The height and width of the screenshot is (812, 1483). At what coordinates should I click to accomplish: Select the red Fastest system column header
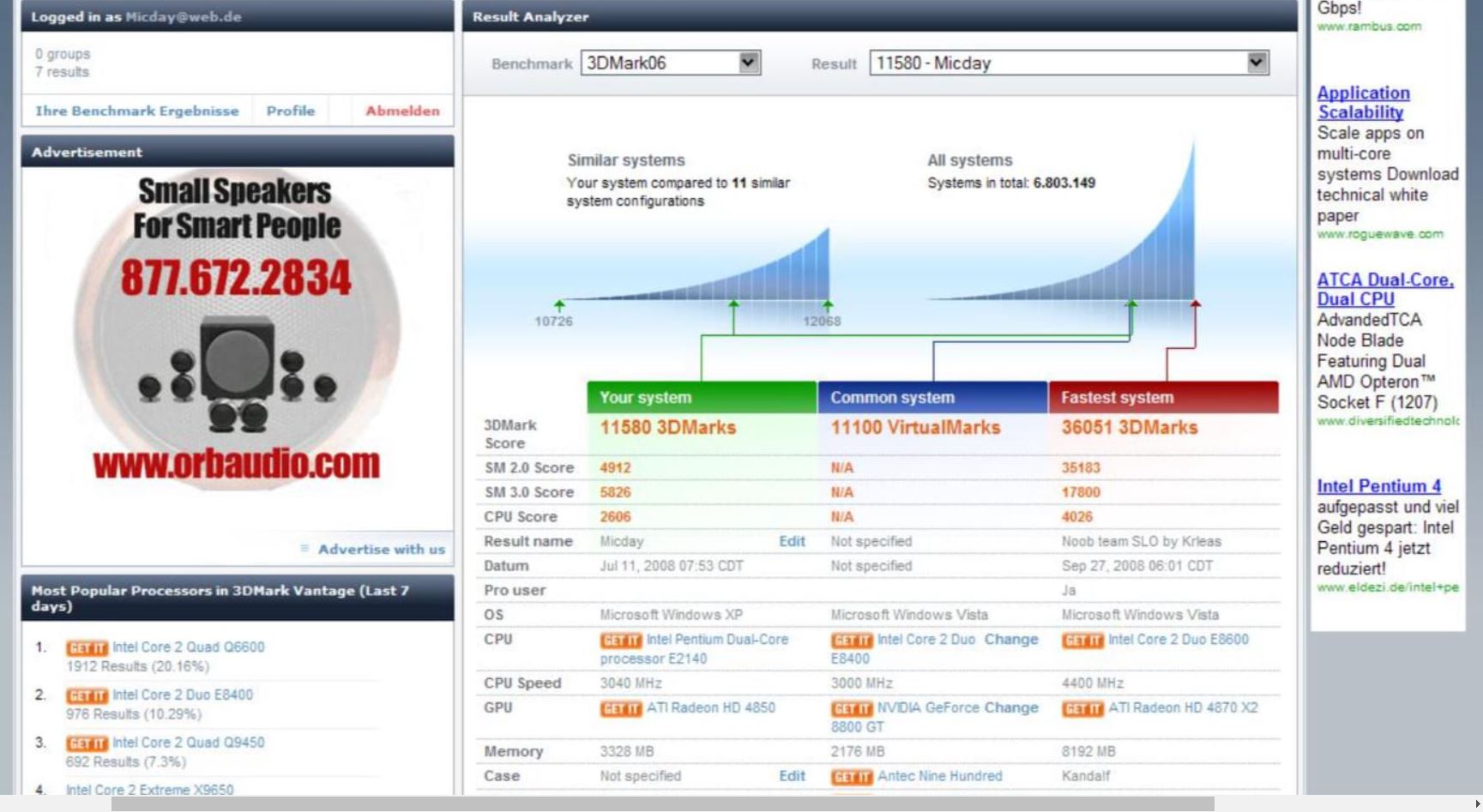tap(1163, 397)
